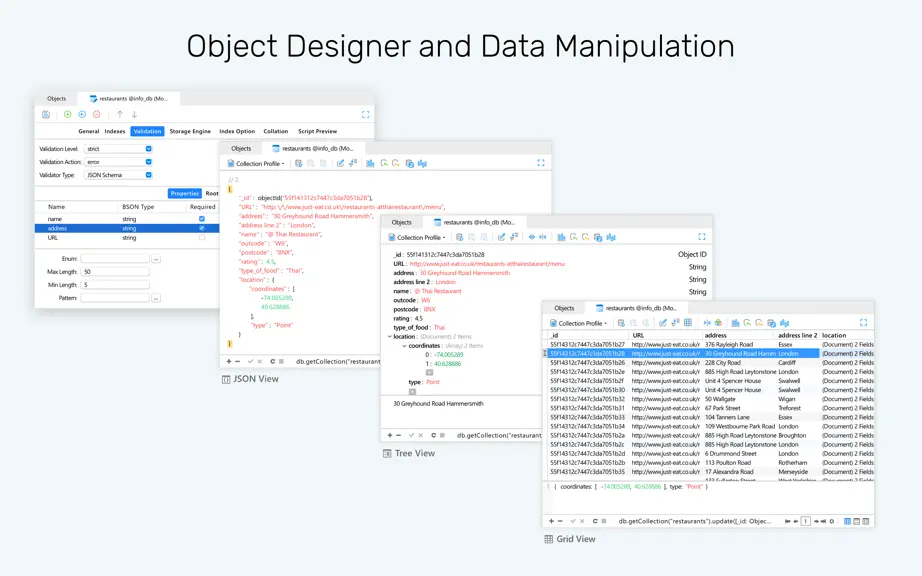Select '228 City Road' cell in grid
The height and width of the screenshot is (576, 922).
[x=723, y=363]
